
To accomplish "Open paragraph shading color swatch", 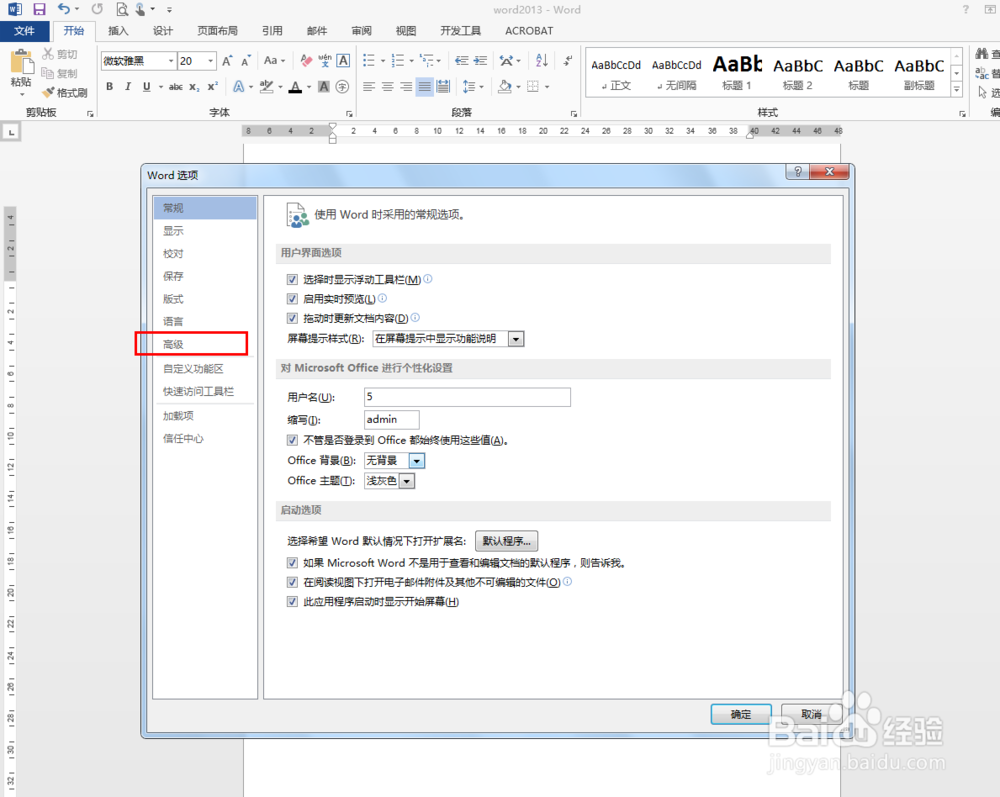I will [505, 87].
